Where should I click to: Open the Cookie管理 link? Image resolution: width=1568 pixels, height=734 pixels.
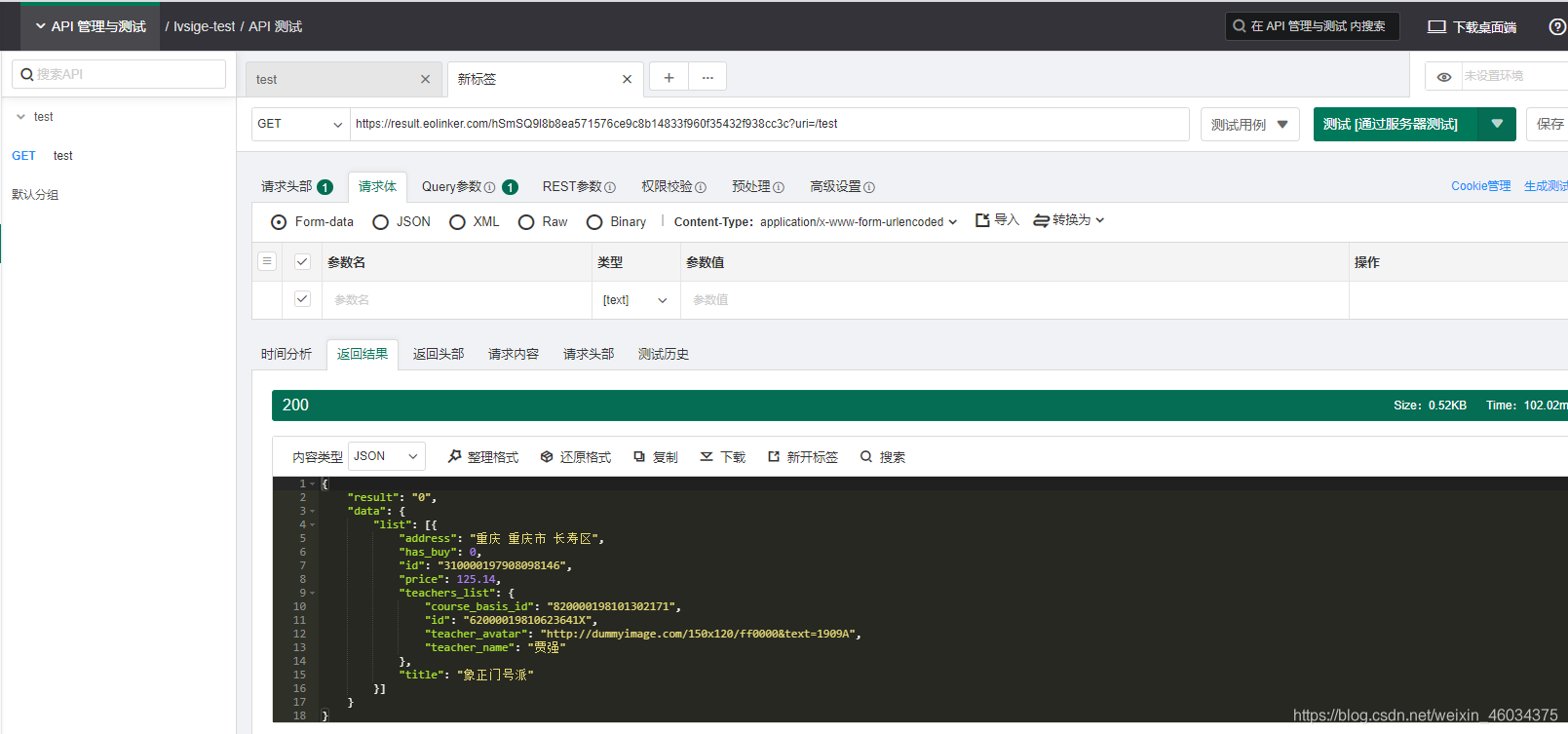(1480, 186)
